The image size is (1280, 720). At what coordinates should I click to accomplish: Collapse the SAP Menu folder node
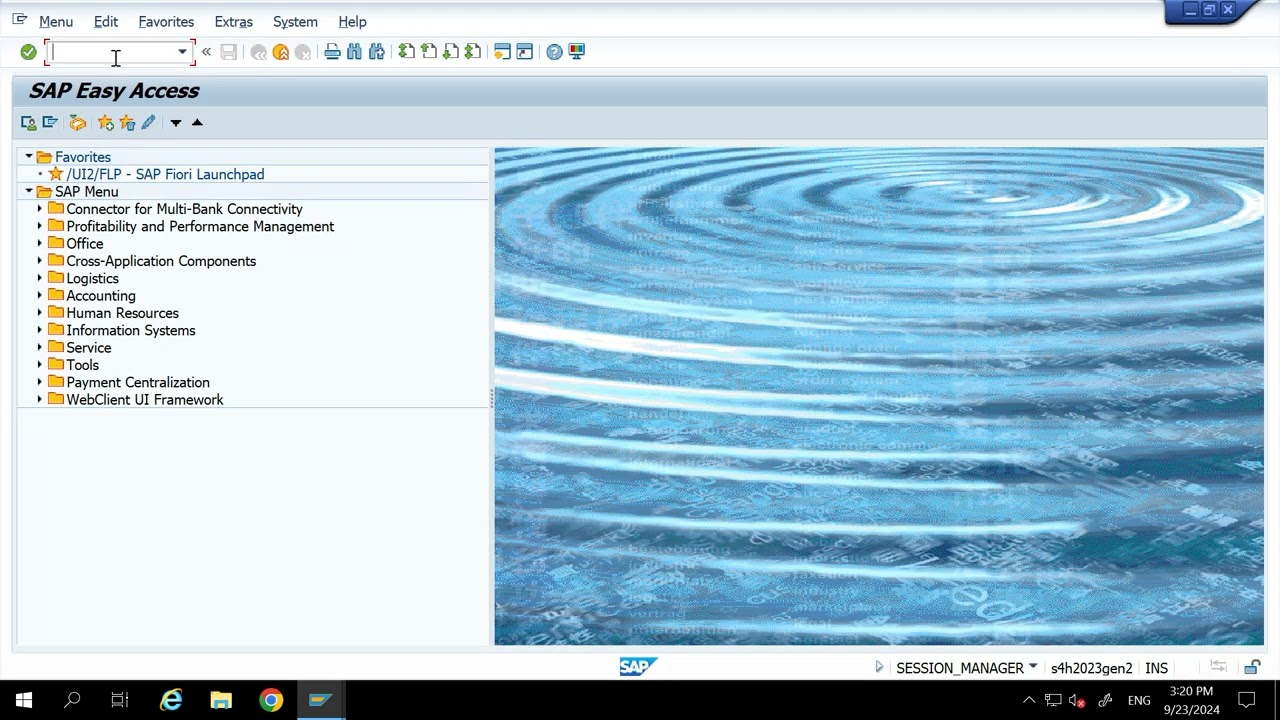pyautogui.click(x=29, y=191)
